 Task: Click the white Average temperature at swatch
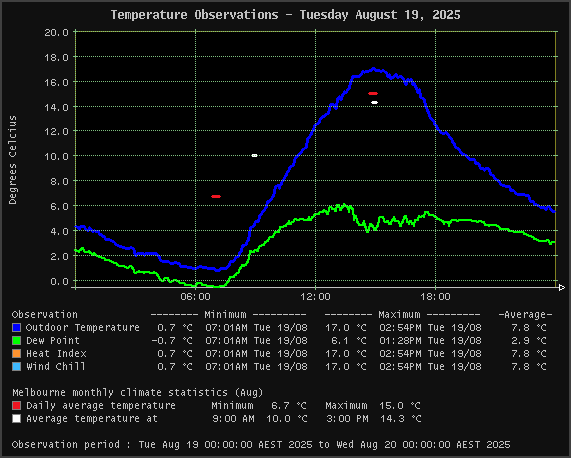(16, 419)
